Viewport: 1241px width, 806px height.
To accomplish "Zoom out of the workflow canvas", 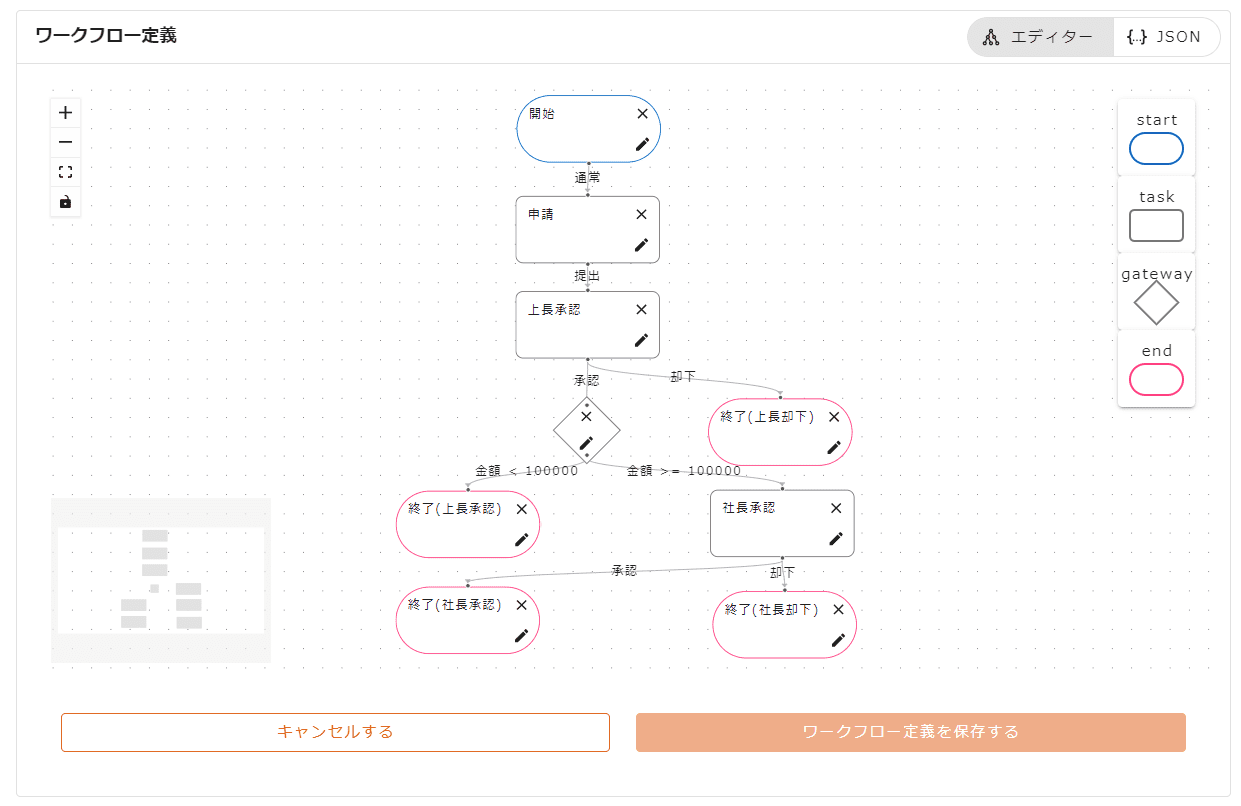I will (x=66, y=142).
